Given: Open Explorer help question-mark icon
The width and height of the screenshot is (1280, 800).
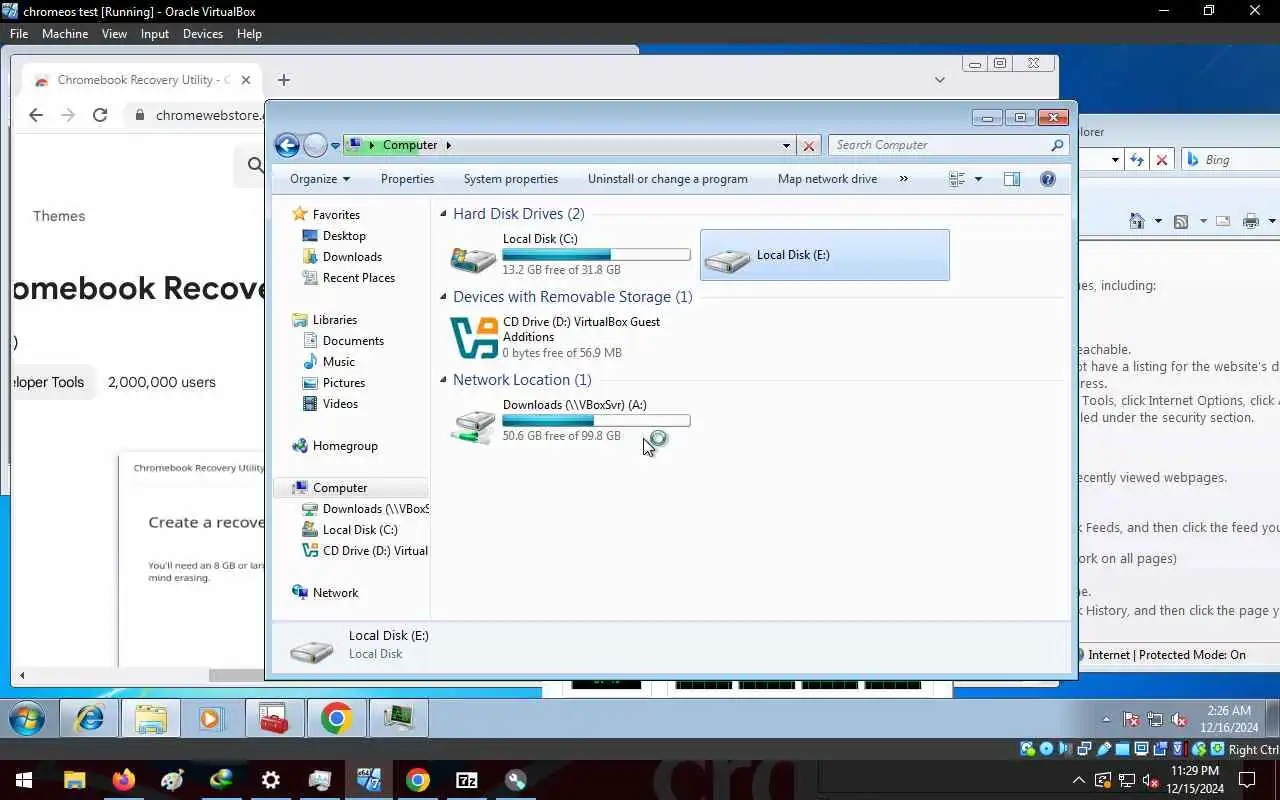Looking at the screenshot, I should [x=1048, y=179].
